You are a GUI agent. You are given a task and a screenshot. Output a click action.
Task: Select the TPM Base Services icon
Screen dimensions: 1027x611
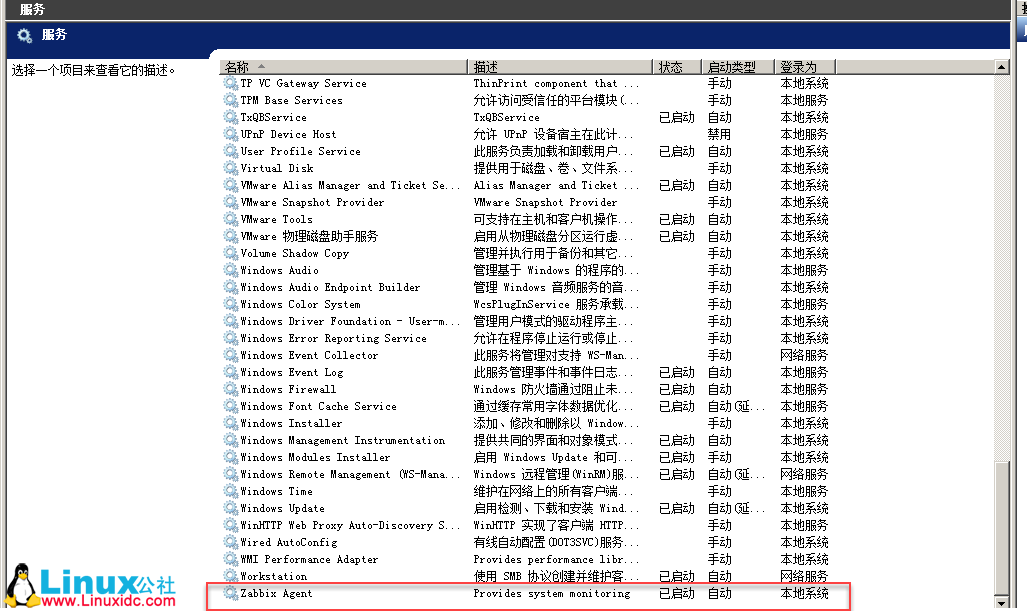click(x=230, y=100)
